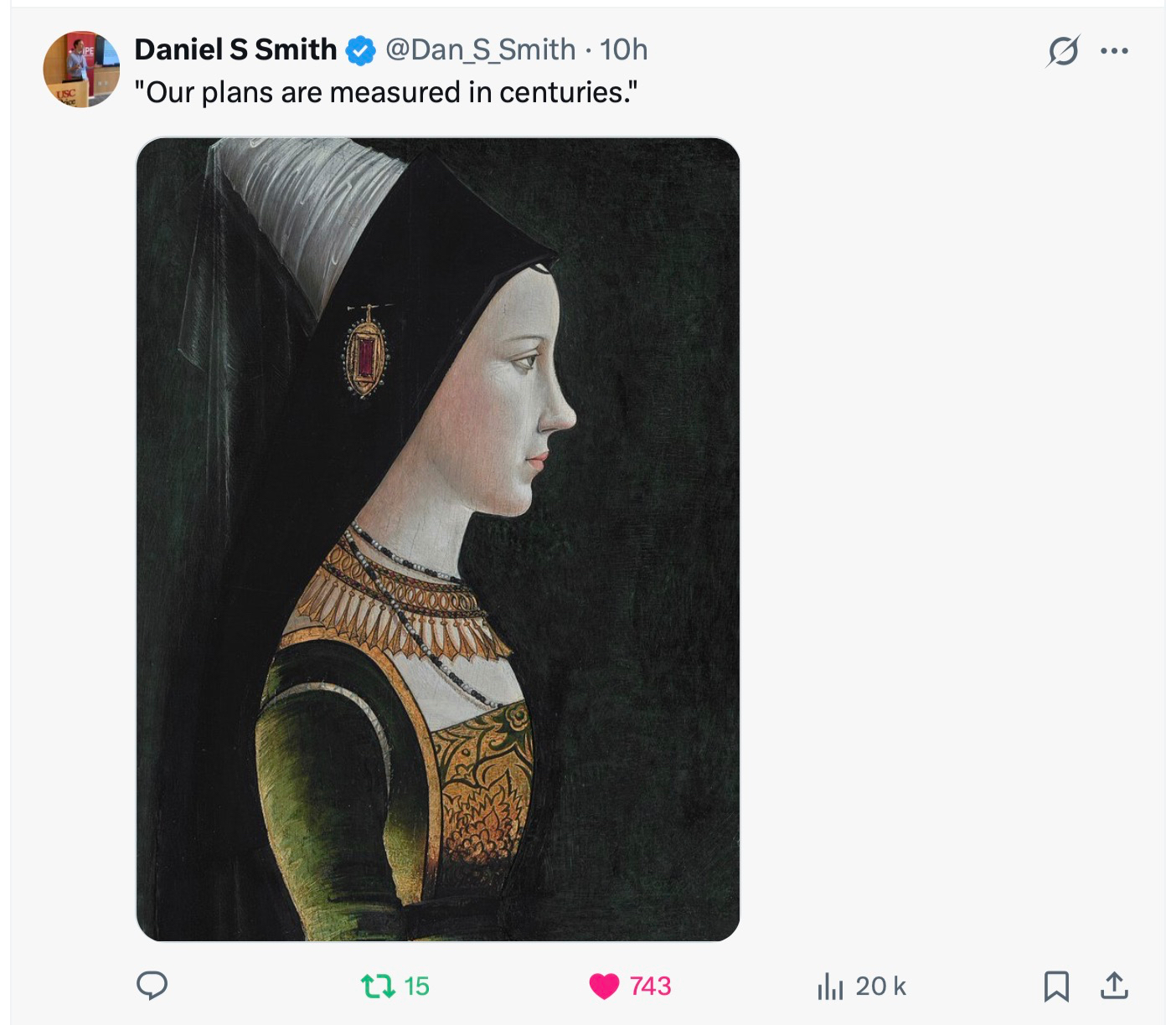Click the views bar chart icon
The image size is (1176, 1025).
[x=830, y=986]
